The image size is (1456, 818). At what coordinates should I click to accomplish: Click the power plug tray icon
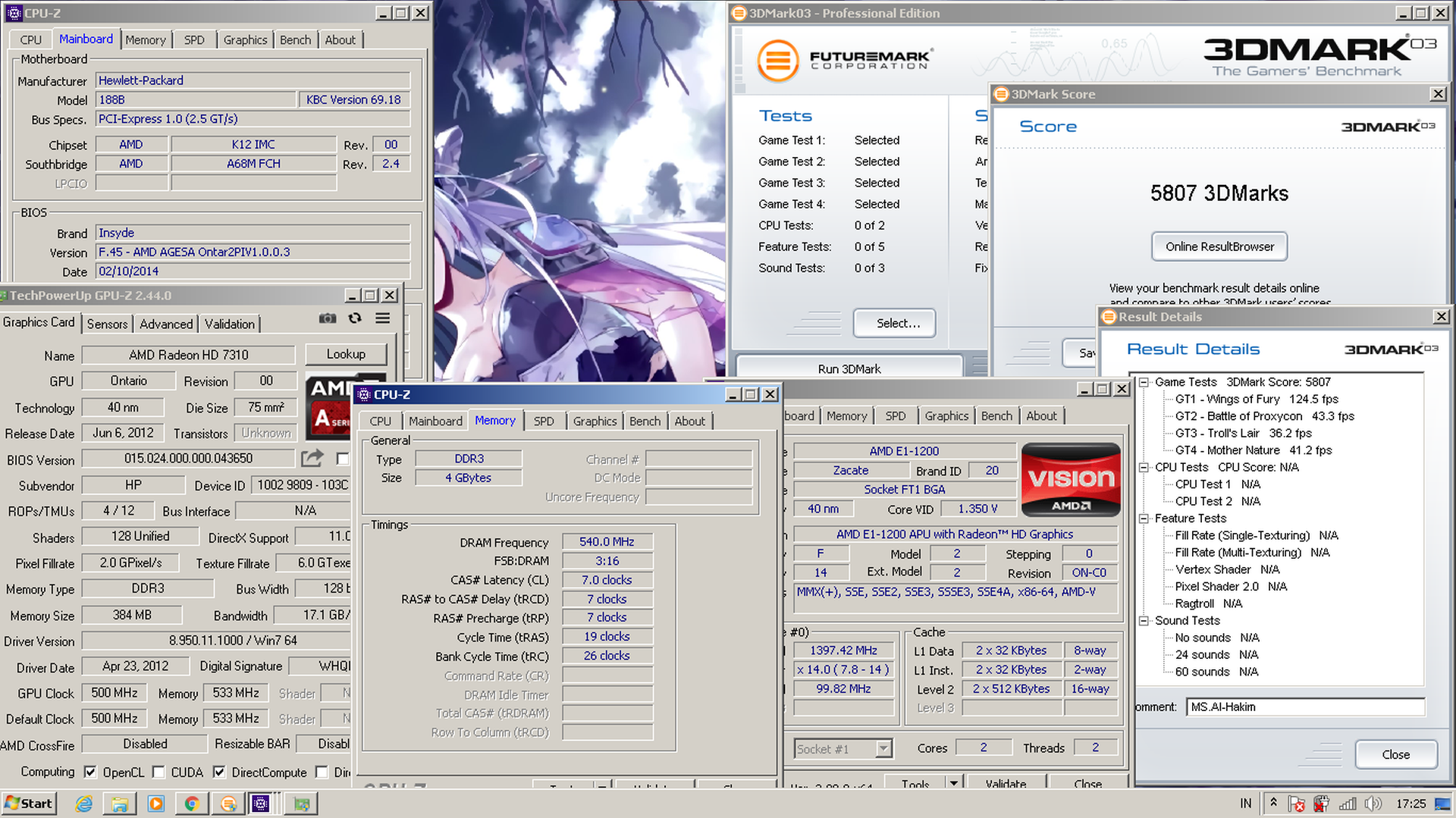pos(1322,804)
